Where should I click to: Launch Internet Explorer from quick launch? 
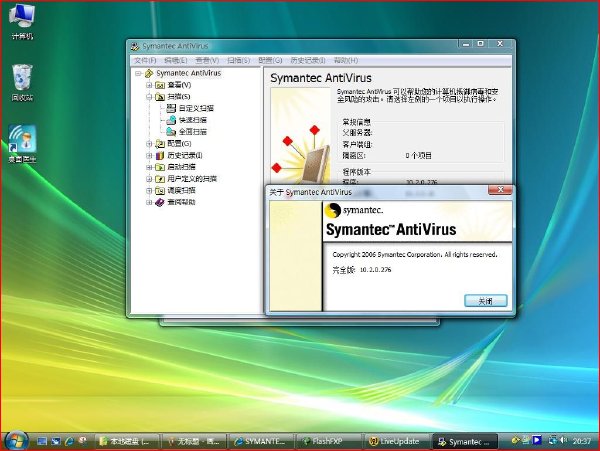click(x=69, y=441)
